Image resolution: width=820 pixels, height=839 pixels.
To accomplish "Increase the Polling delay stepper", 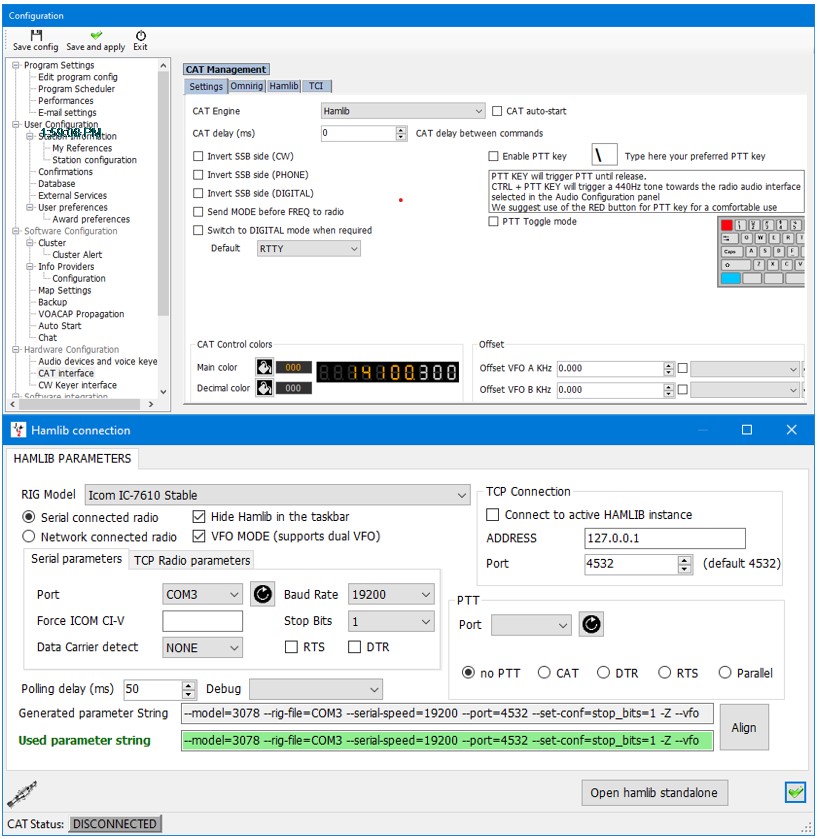I will tap(189, 685).
